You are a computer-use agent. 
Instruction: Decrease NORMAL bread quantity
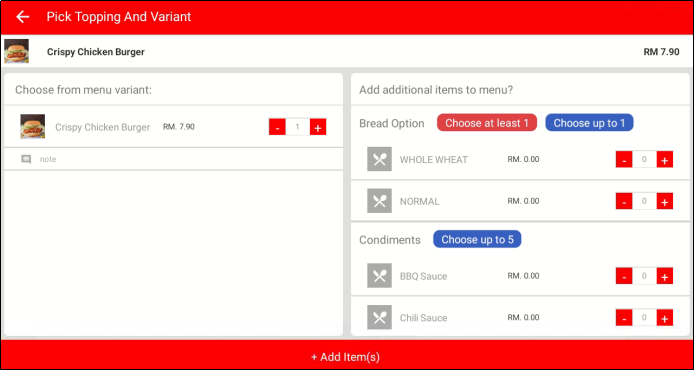624,201
